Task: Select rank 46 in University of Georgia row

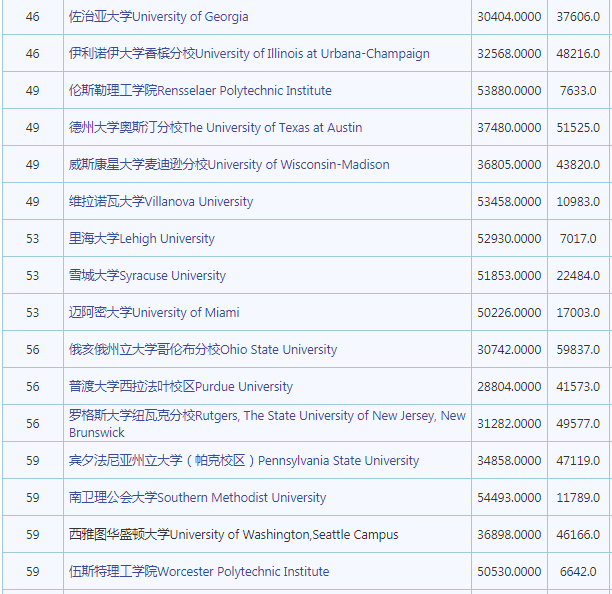Action: pos(33,17)
